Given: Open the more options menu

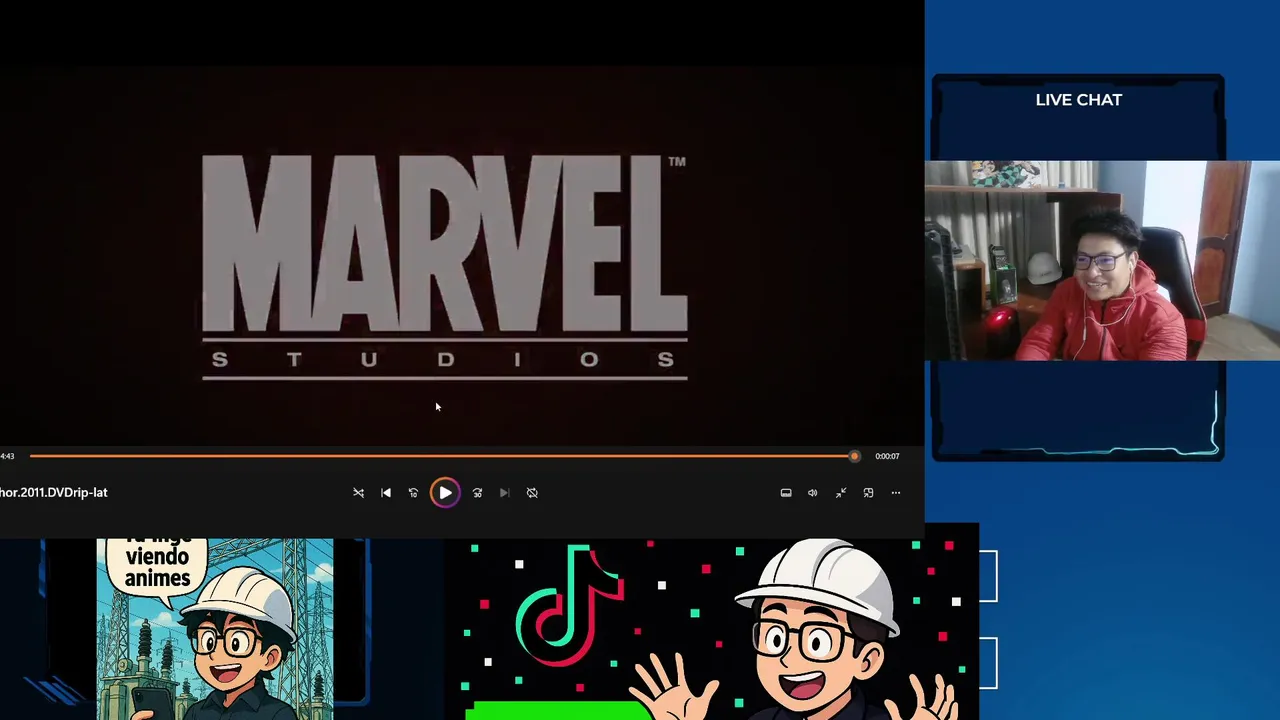Looking at the screenshot, I should (896, 492).
